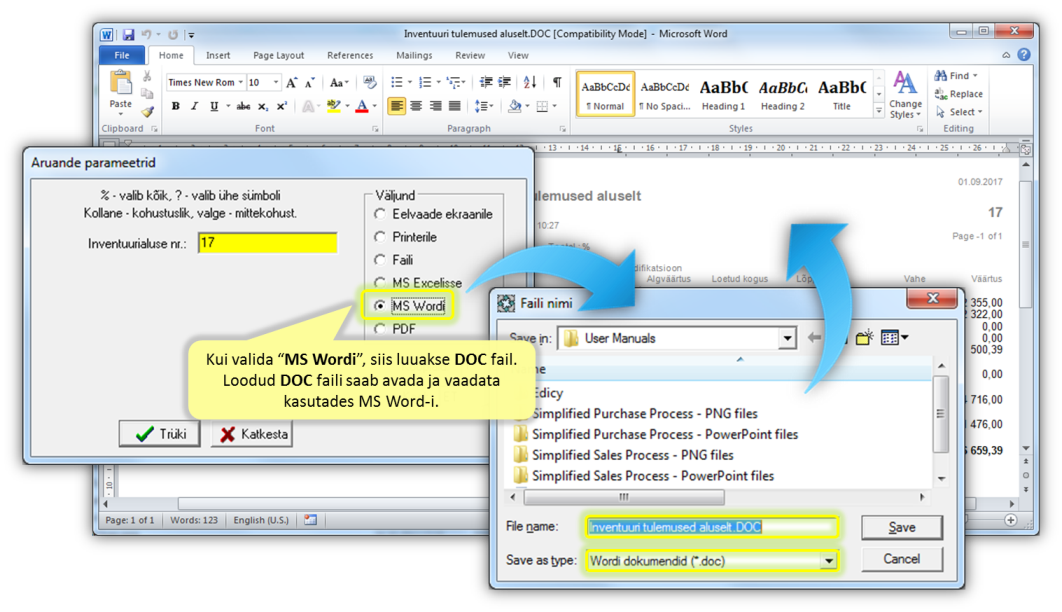Click the Format Painter brush icon
The image size is (1062, 612).
pos(147,112)
